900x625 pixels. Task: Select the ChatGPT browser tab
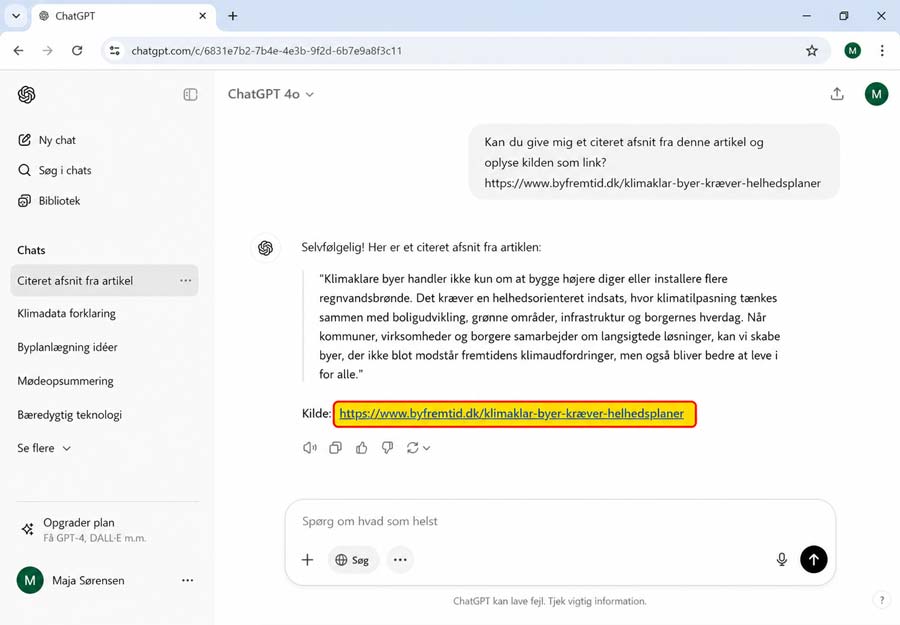pos(123,16)
